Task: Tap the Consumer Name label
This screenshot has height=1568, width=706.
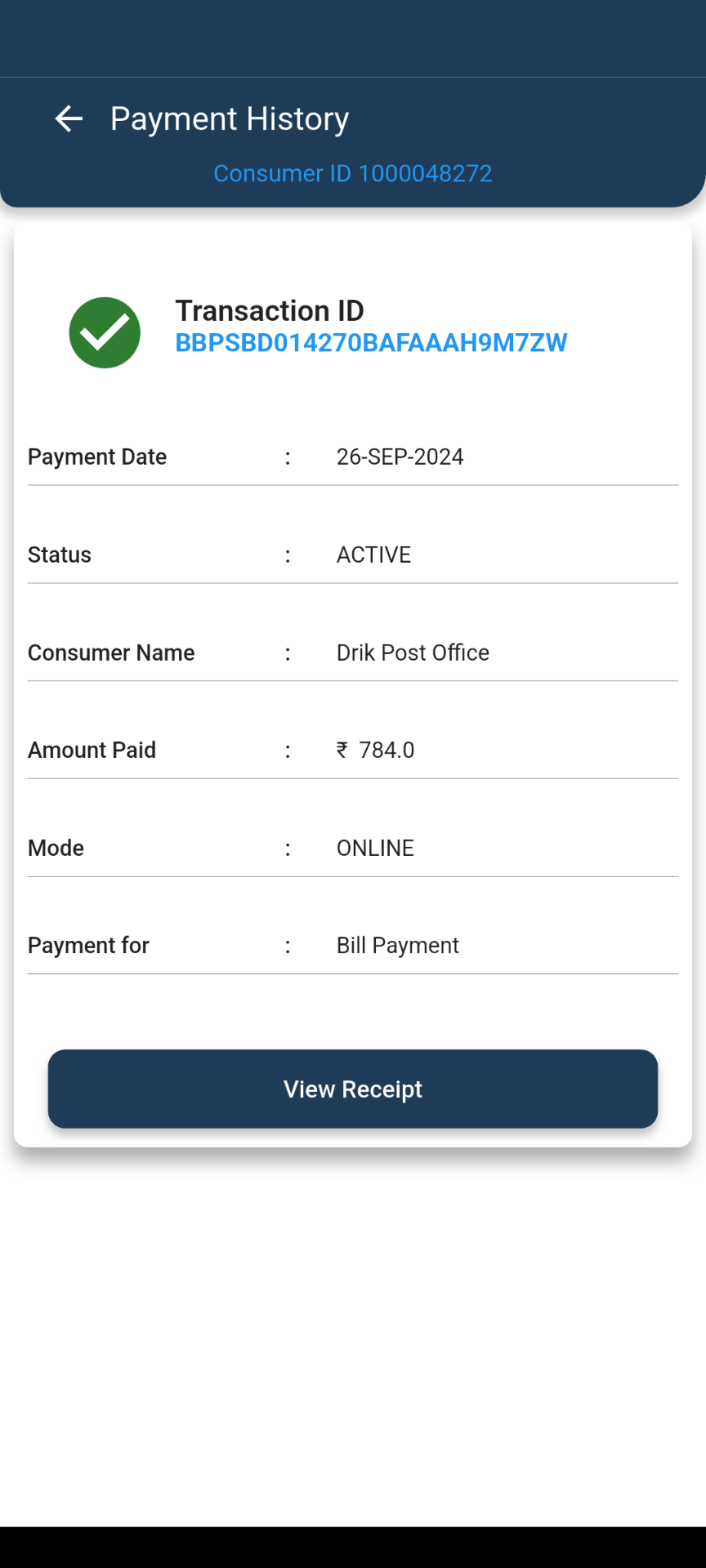Action: [111, 653]
